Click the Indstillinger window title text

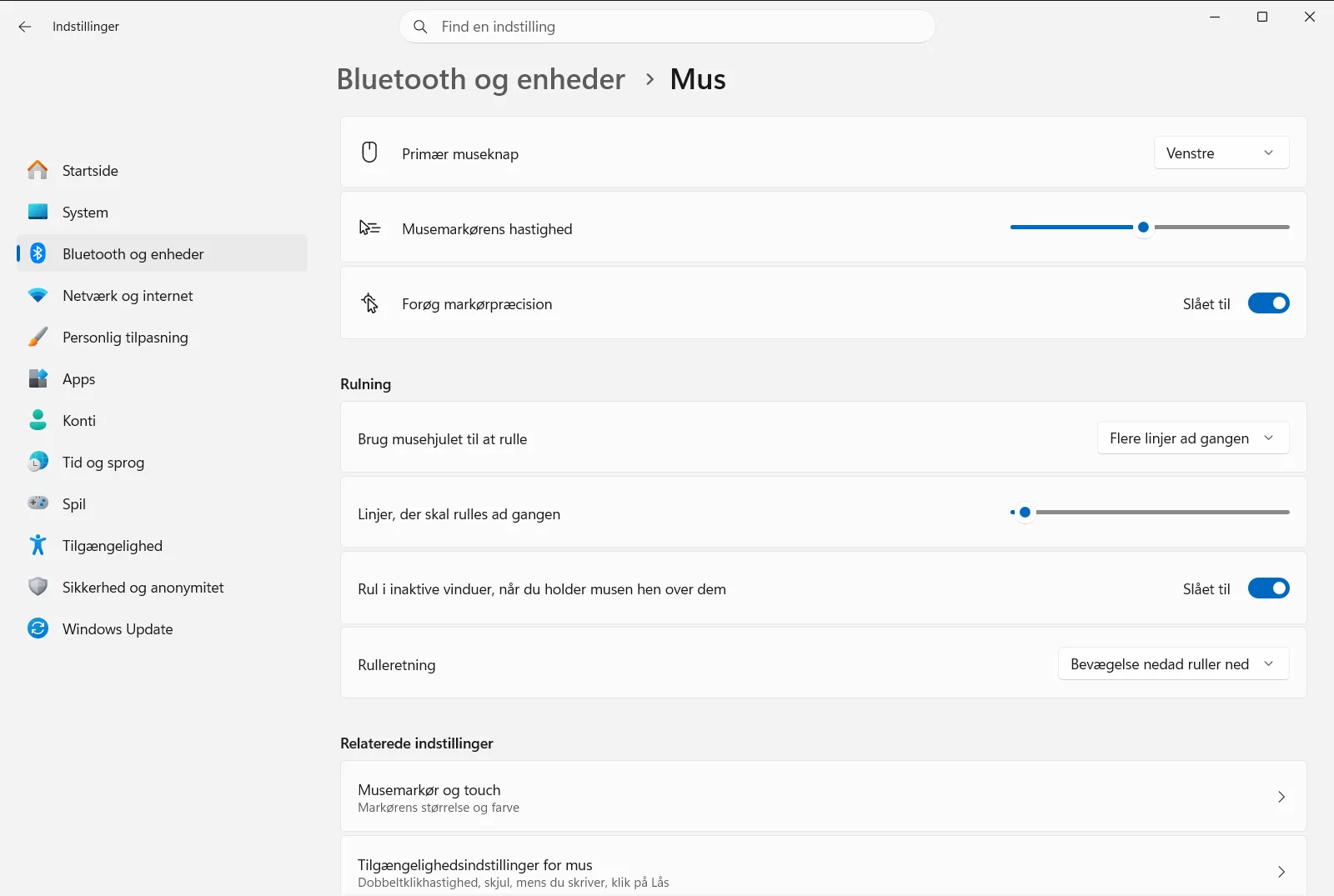[86, 27]
